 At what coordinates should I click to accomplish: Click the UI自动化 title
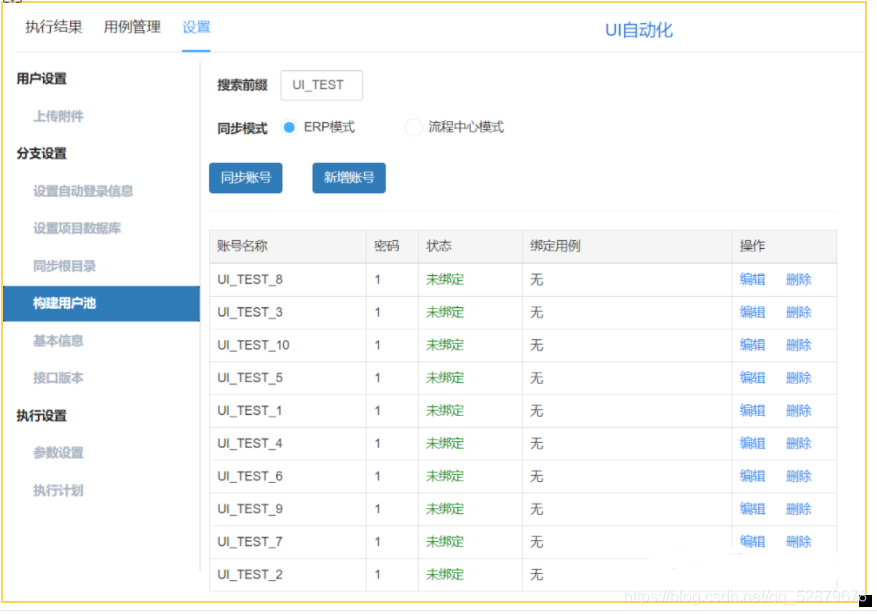(x=639, y=30)
